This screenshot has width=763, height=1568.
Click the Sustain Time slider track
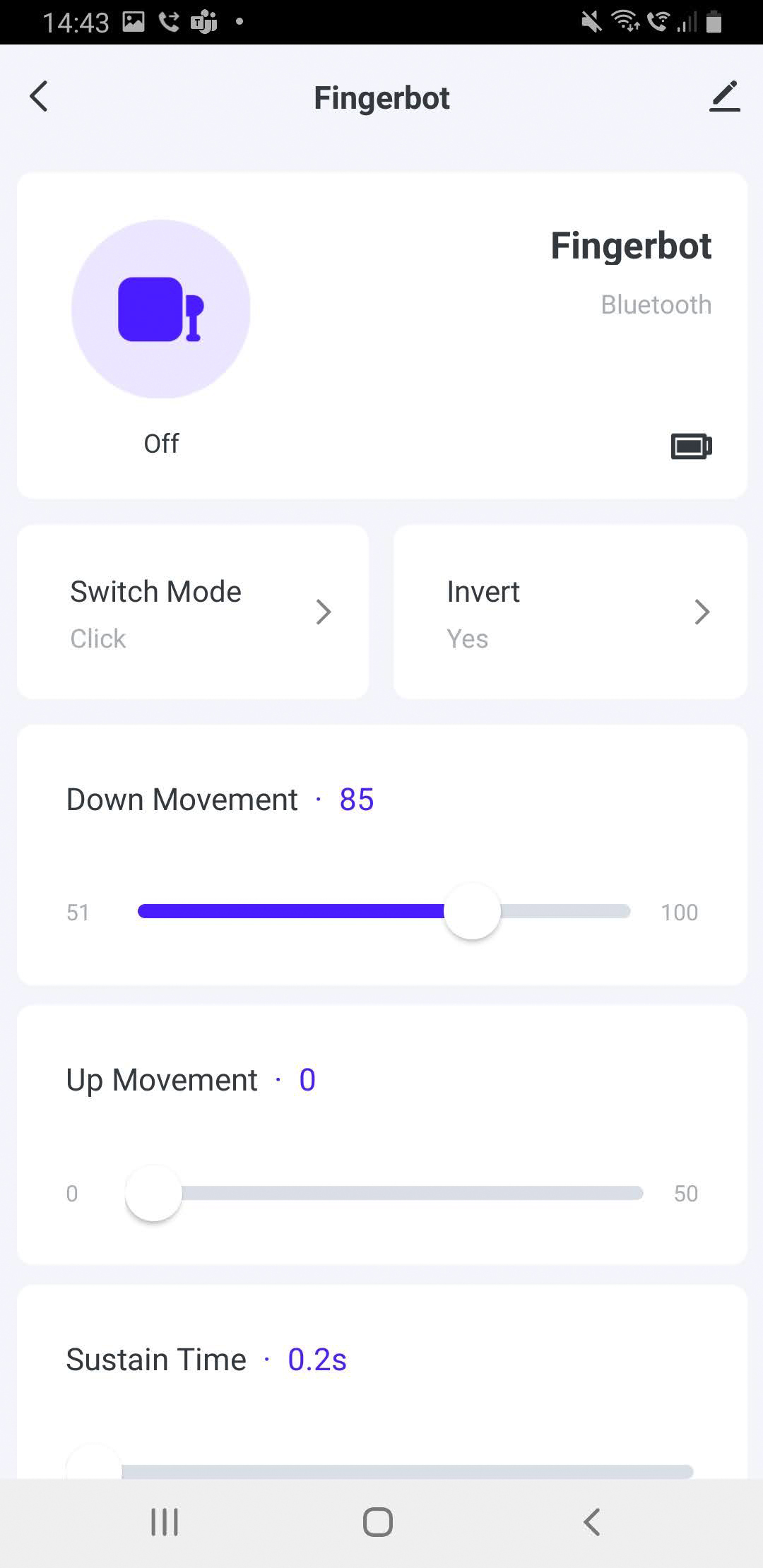[407, 1471]
